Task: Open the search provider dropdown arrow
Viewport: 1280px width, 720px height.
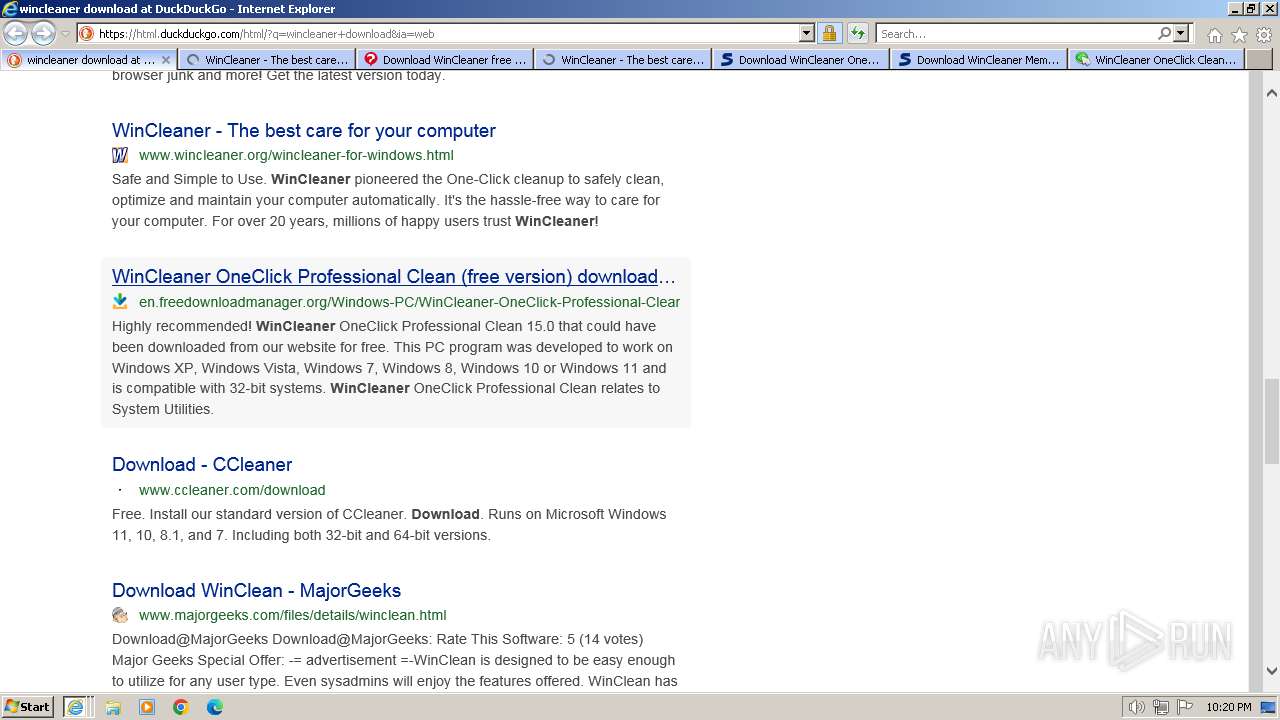Action: (x=1181, y=33)
